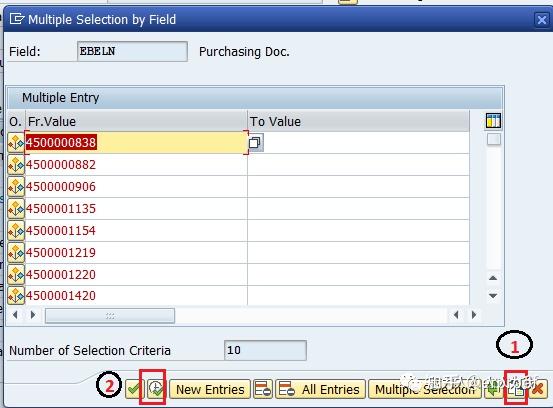The height and width of the screenshot is (408, 553).
Task: Click the green checkmark Copy button
Action: (134, 389)
